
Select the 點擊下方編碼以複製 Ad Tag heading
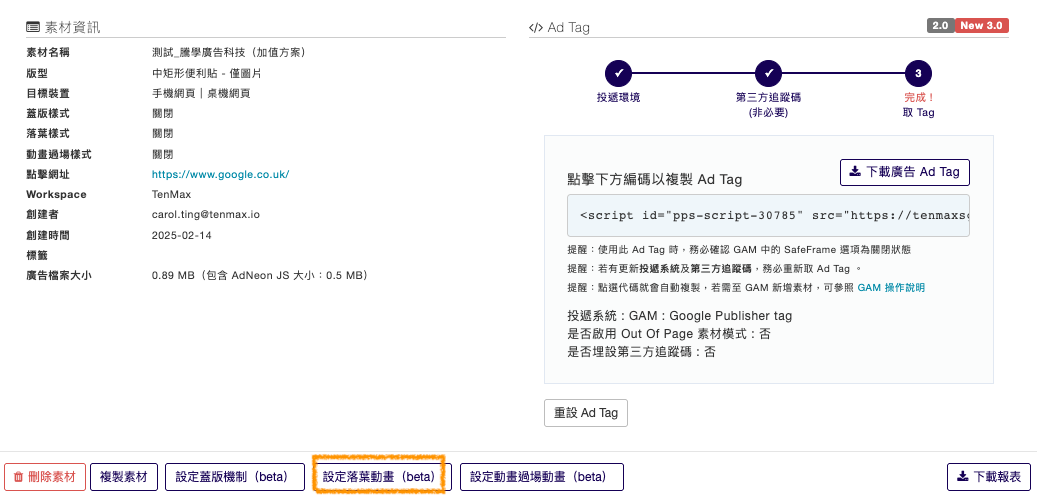pos(655,179)
